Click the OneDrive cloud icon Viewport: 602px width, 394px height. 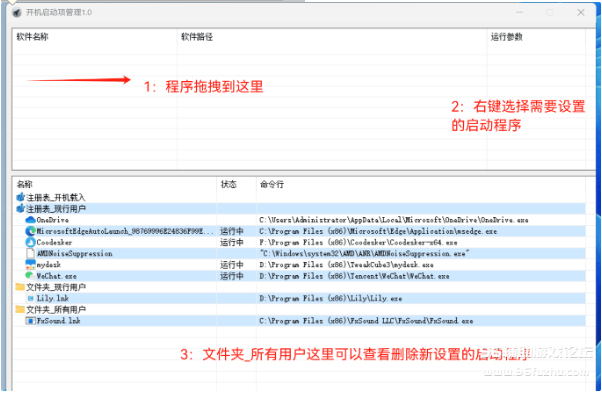(30, 220)
